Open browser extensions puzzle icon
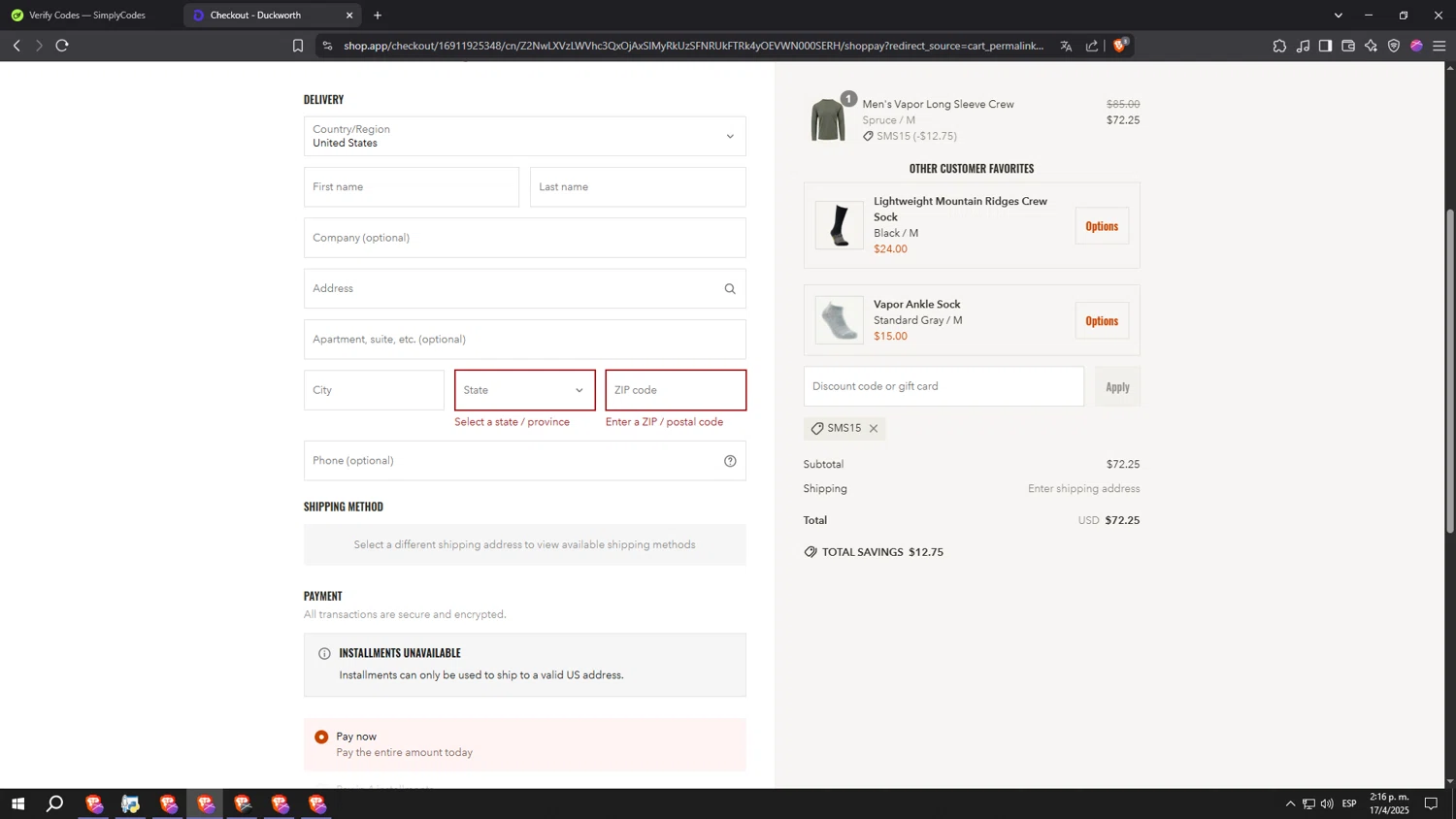 (x=1279, y=46)
